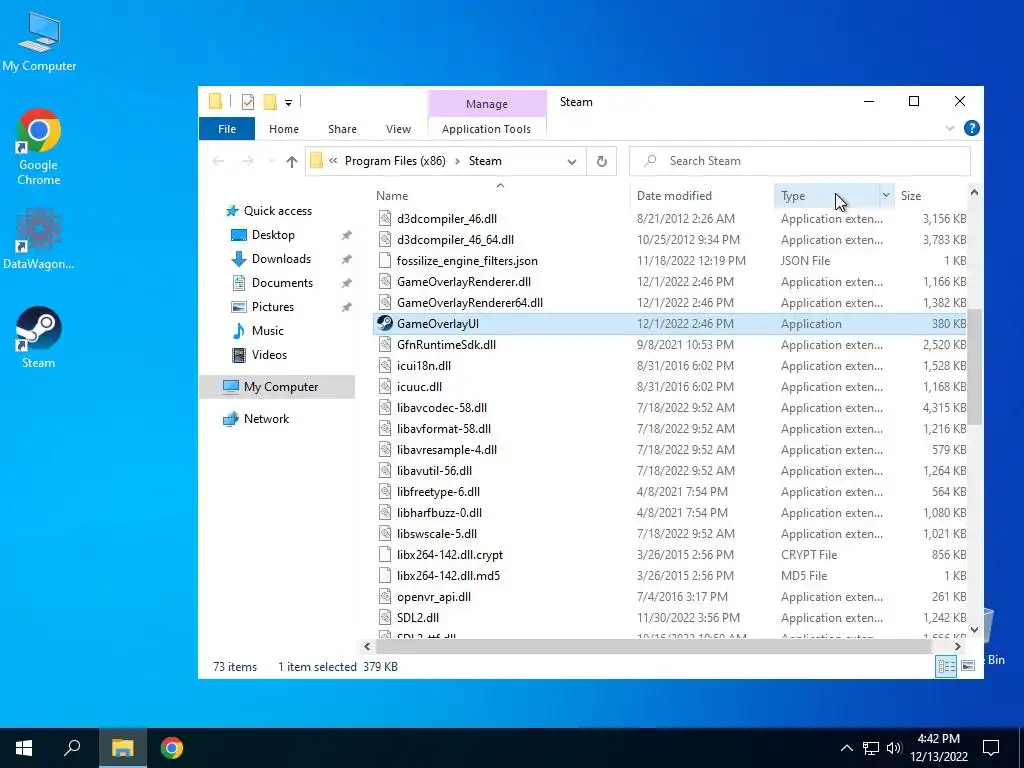This screenshot has height=768, width=1024.
Task: Open the Action Center notifications icon
Action: pyautogui.click(x=991, y=748)
